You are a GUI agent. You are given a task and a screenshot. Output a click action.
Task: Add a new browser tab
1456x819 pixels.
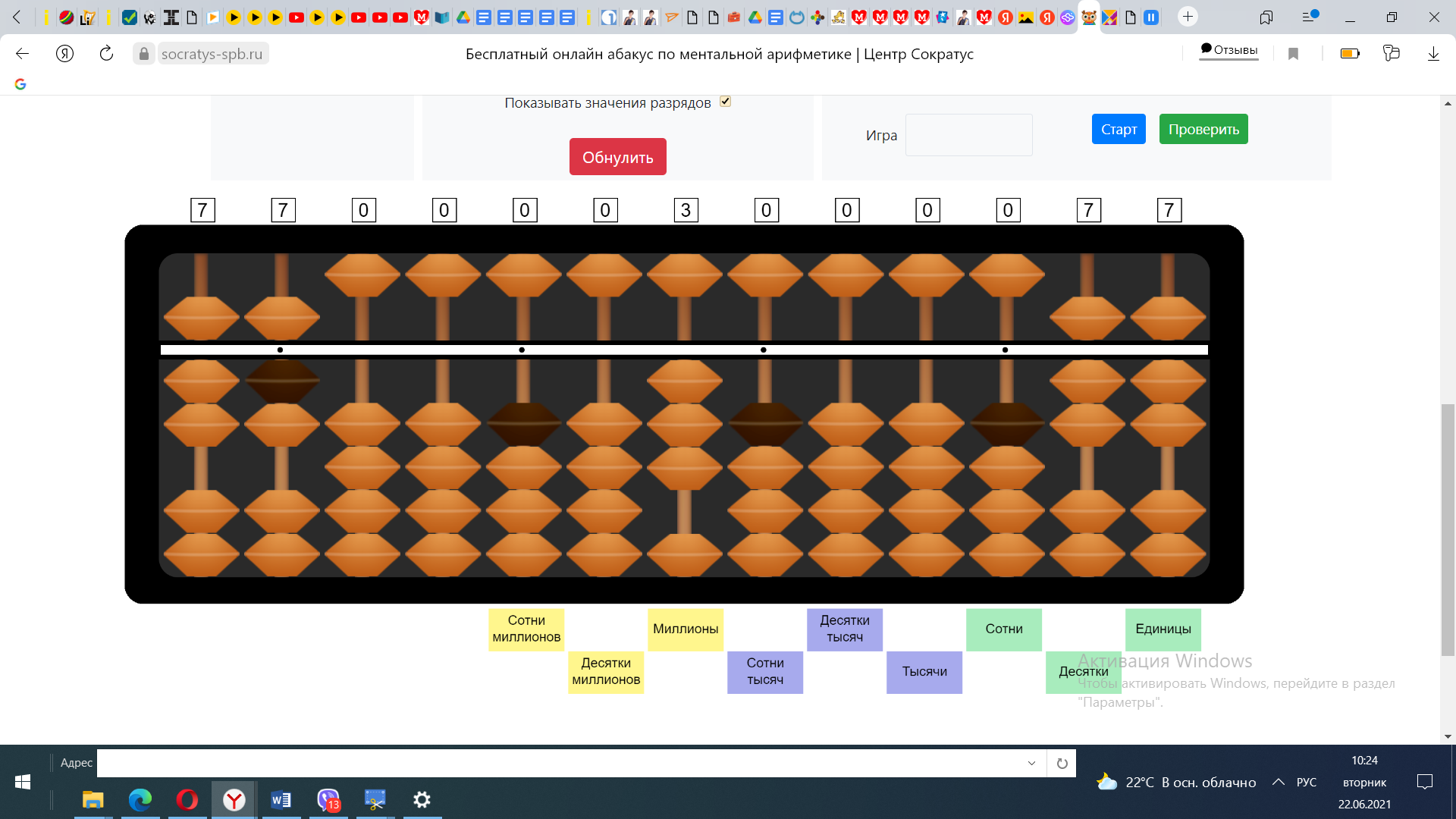pos(1188,17)
